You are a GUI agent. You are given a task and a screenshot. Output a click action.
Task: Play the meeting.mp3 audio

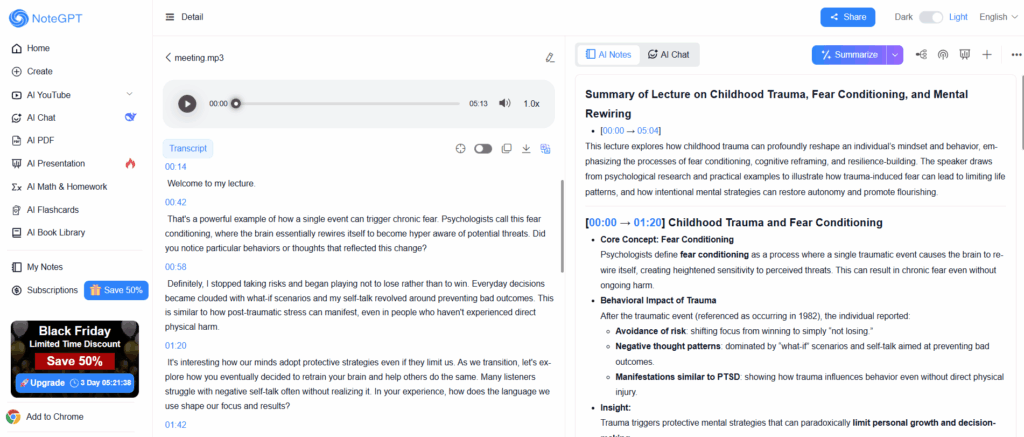[x=187, y=103]
